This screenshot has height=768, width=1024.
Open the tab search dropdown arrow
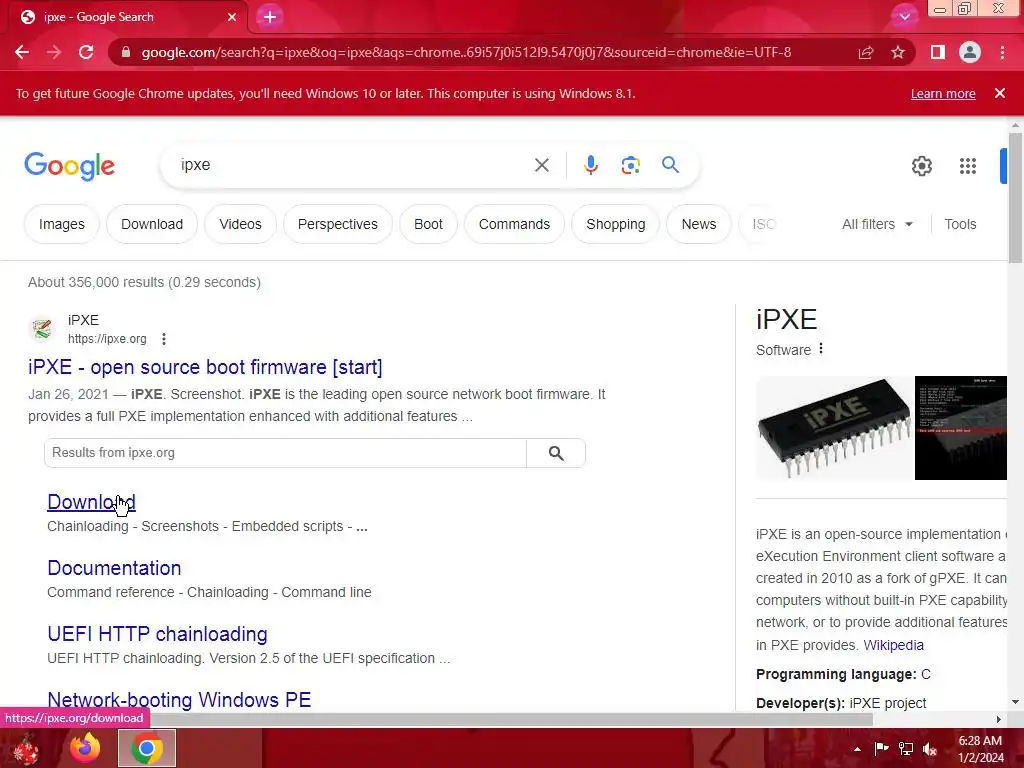tap(904, 17)
